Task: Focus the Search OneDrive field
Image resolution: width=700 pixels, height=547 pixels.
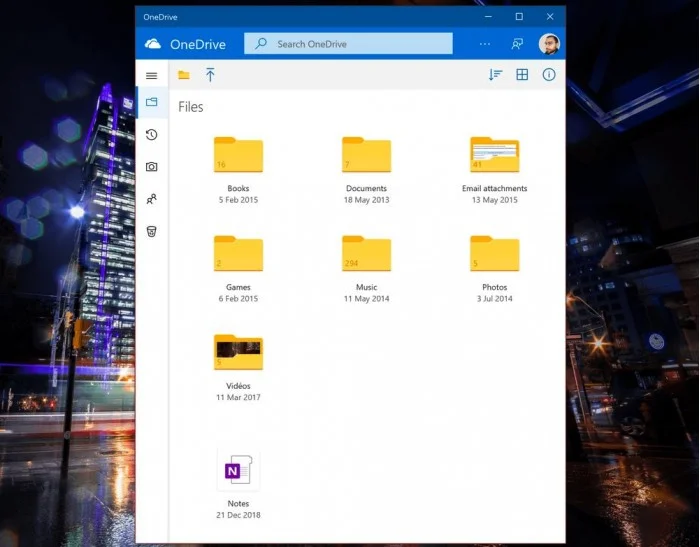Action: 348,43
